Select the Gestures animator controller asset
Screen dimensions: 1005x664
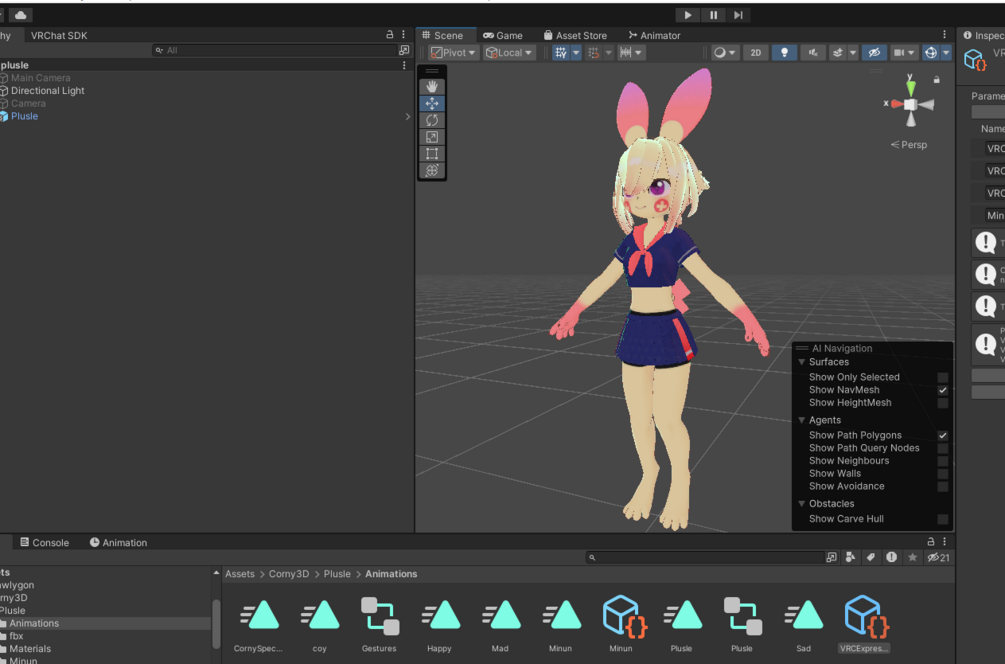coord(379,624)
